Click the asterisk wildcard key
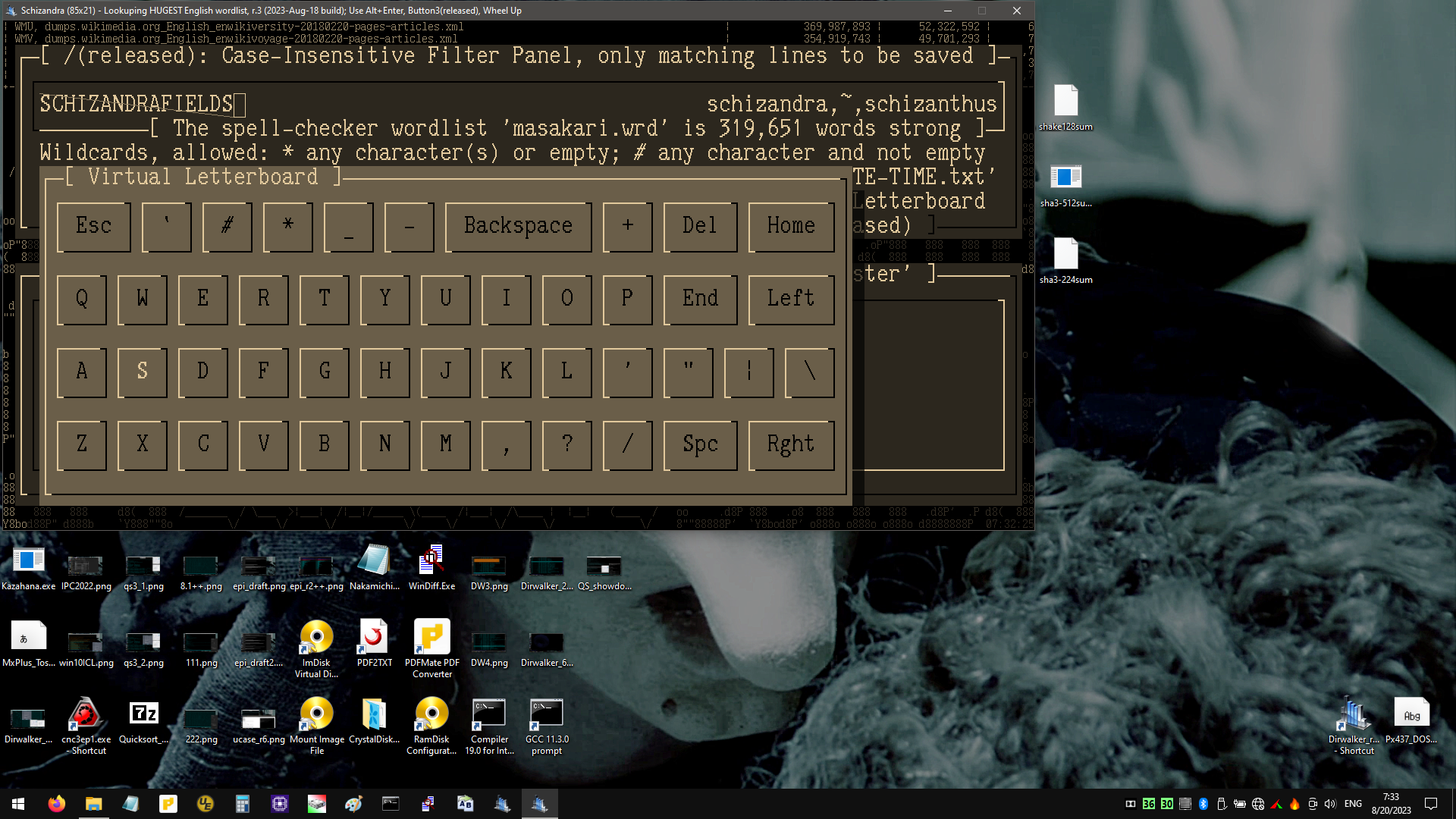Screen dimensions: 1456x819 287,226
